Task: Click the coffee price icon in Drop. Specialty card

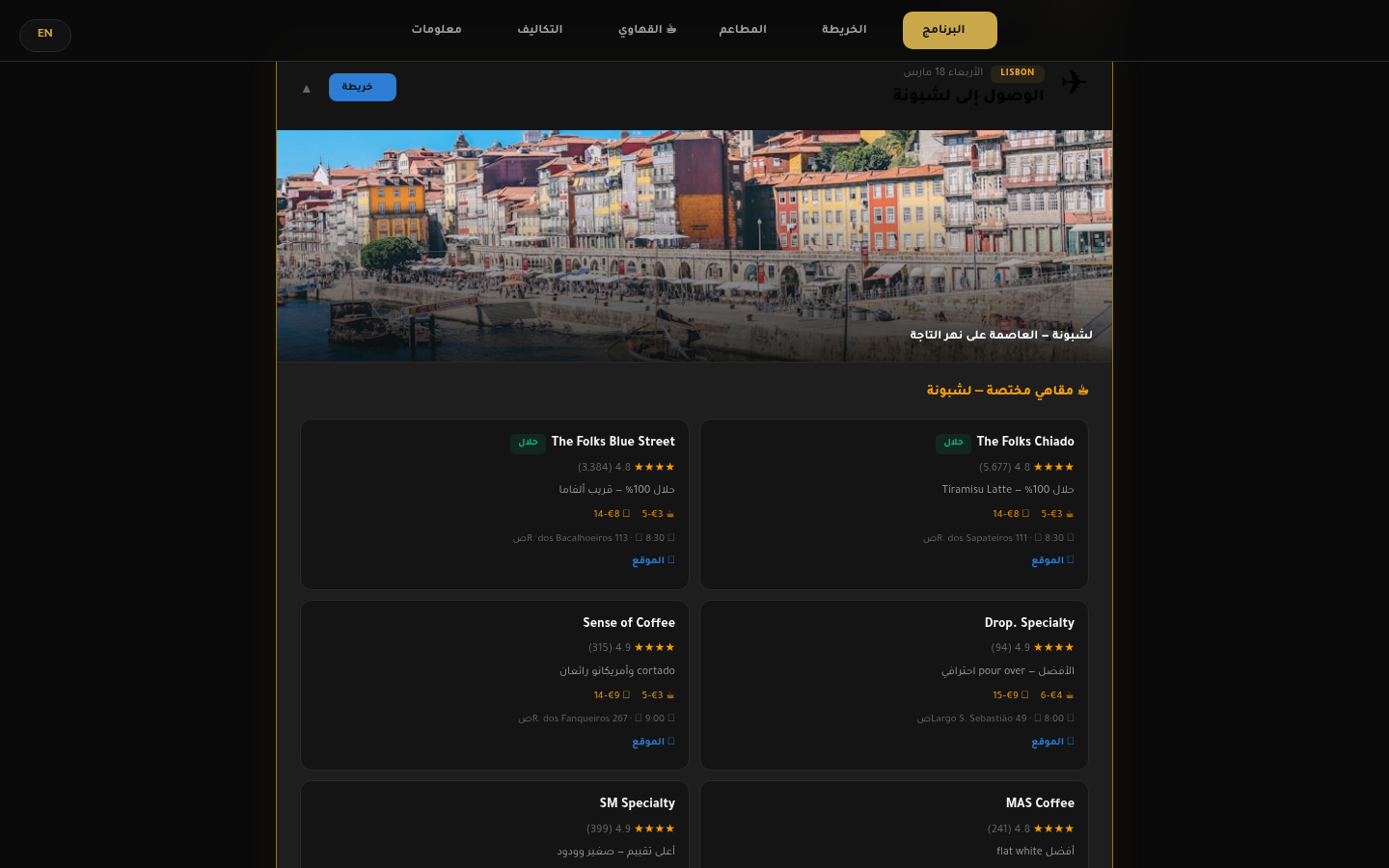Action: pos(1070,695)
